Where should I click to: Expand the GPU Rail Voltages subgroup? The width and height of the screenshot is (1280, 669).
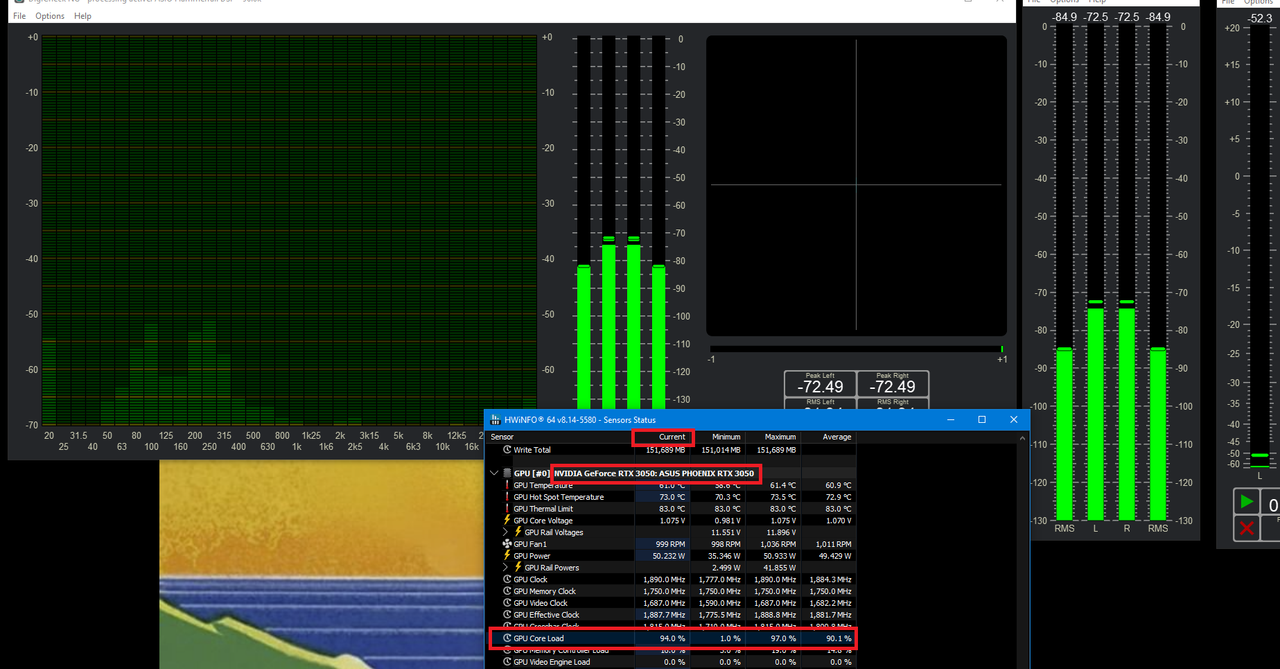506,532
